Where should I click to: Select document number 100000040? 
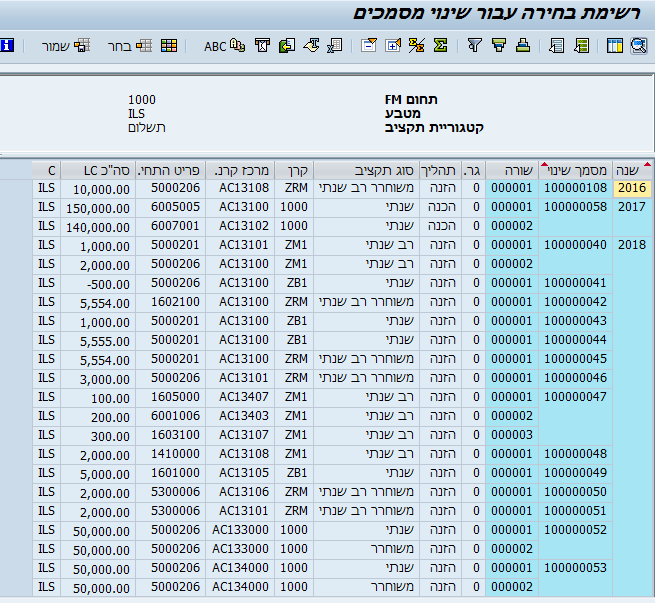576,245
